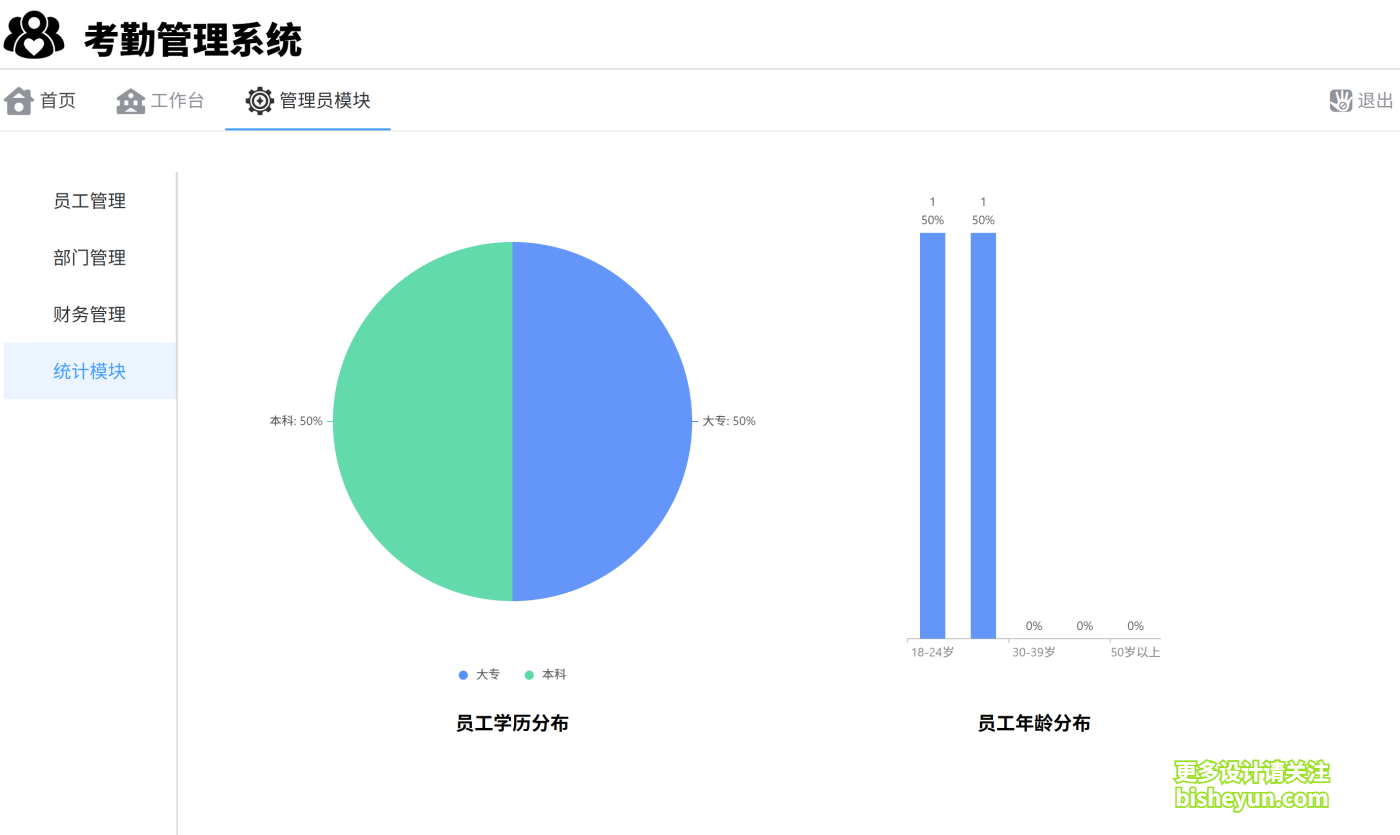Click the 18-24岁 axis label
Viewport: 1400px width, 835px height.
point(932,653)
